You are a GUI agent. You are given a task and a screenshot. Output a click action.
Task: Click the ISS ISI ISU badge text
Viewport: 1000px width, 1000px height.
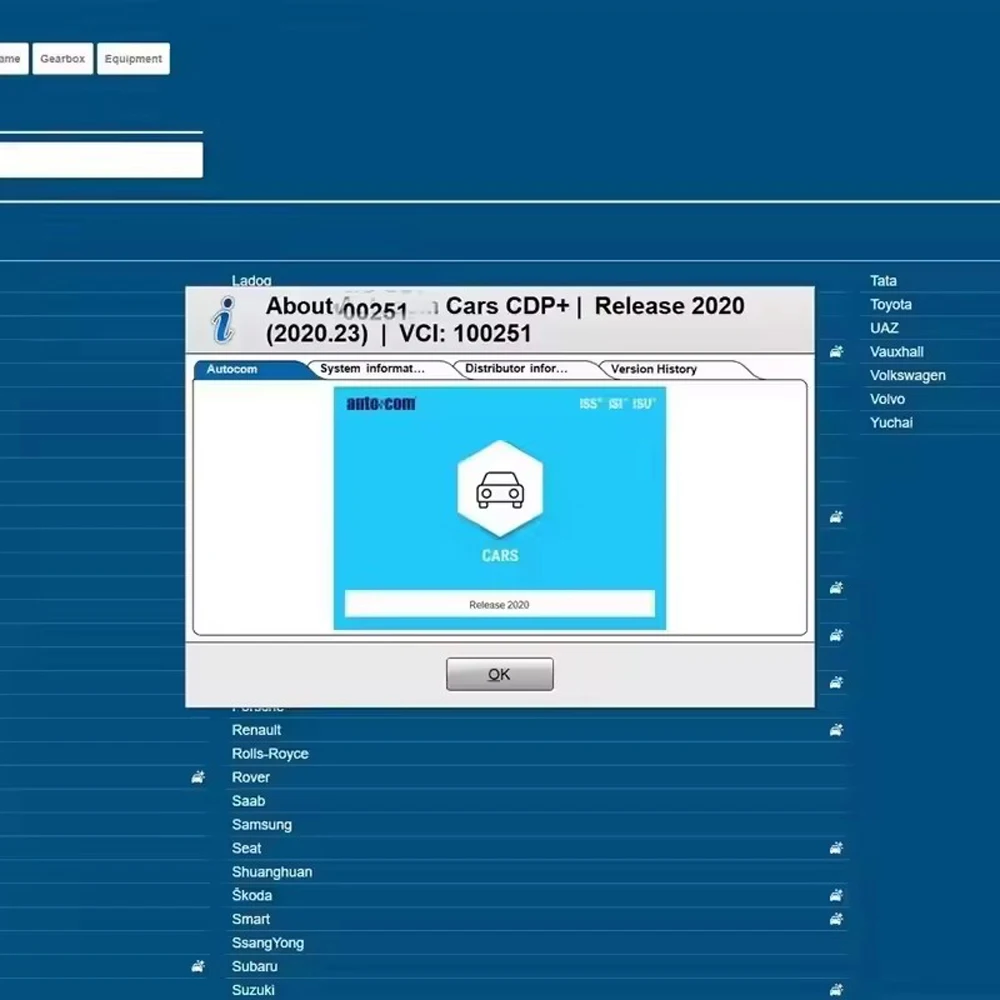click(x=617, y=404)
